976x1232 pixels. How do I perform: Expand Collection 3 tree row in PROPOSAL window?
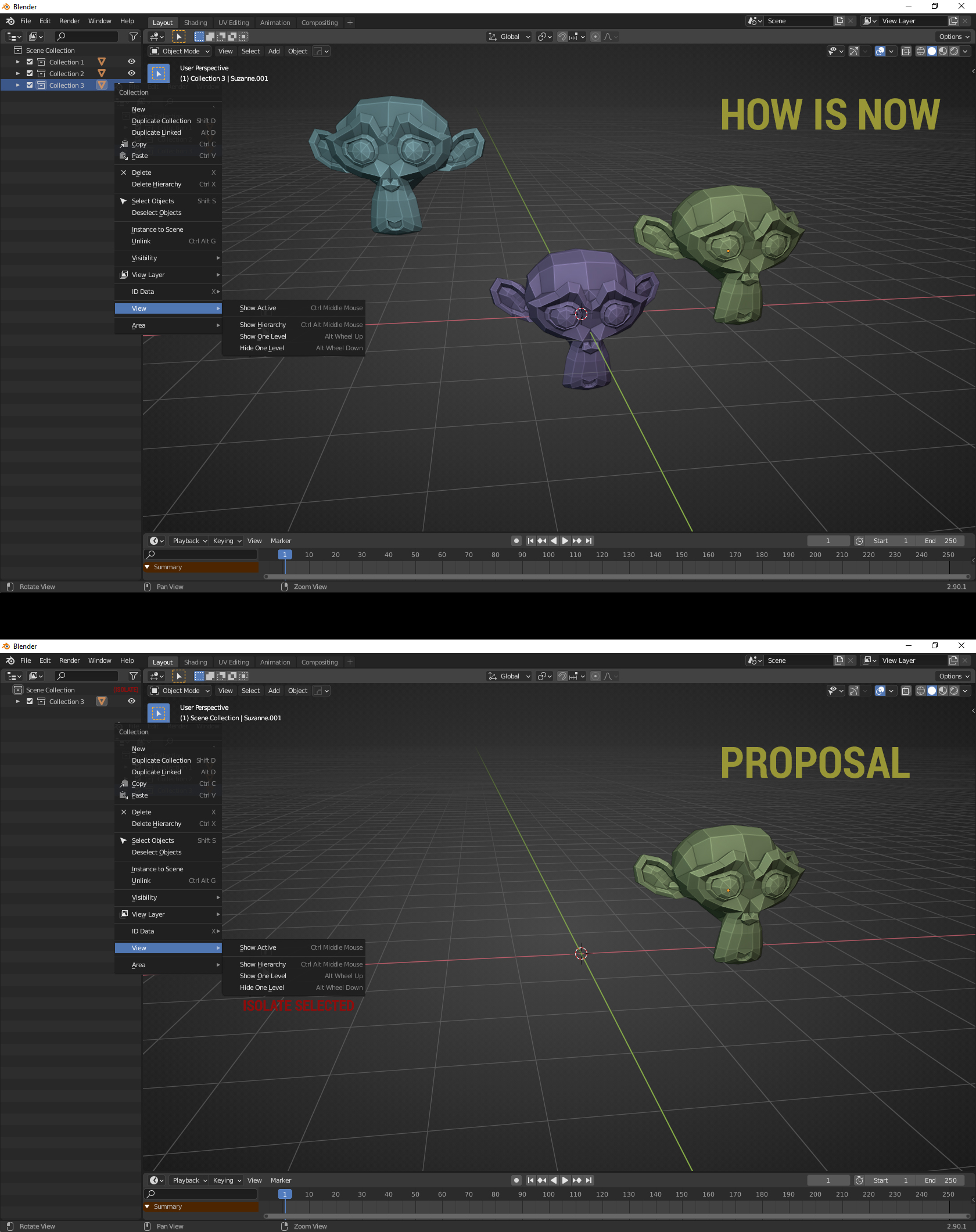[x=18, y=701]
